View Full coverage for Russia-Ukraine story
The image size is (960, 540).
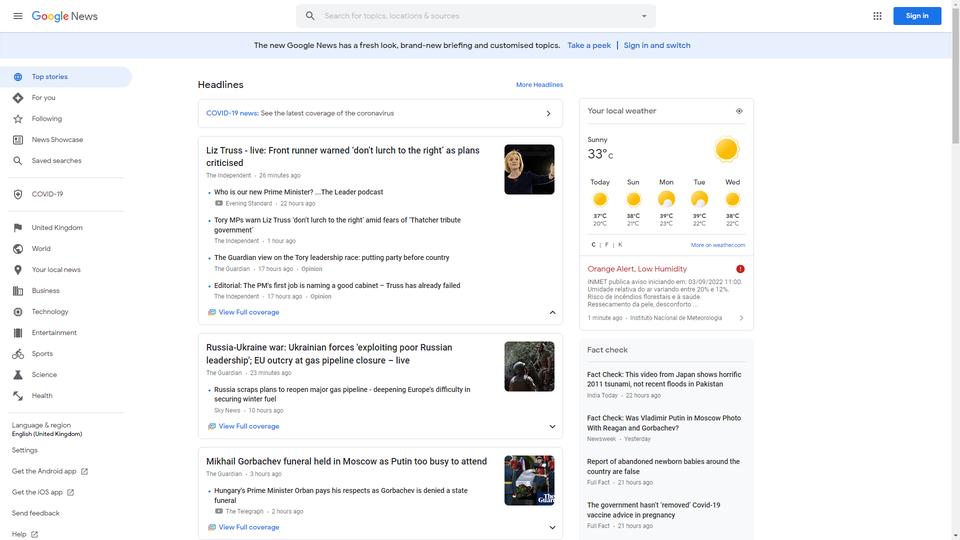click(243, 426)
